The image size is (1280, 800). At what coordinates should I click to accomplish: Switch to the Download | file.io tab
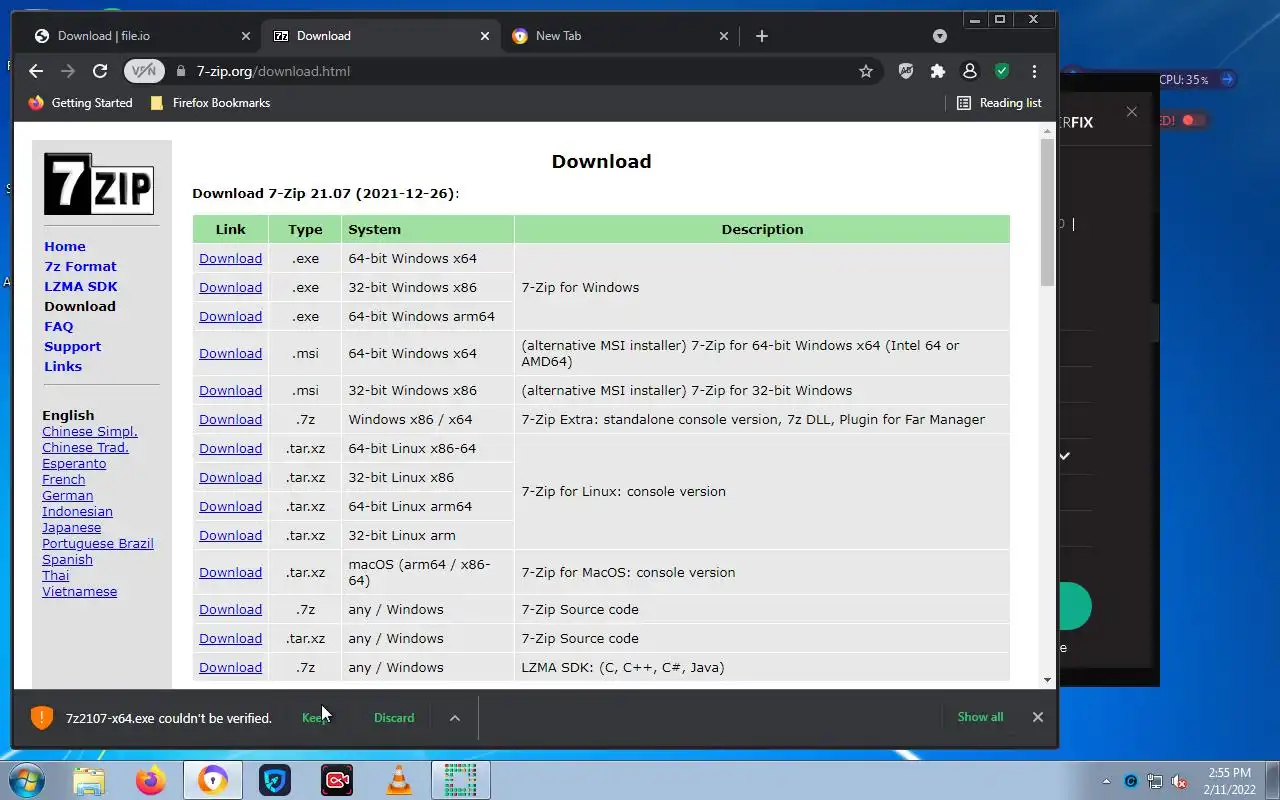(x=140, y=36)
